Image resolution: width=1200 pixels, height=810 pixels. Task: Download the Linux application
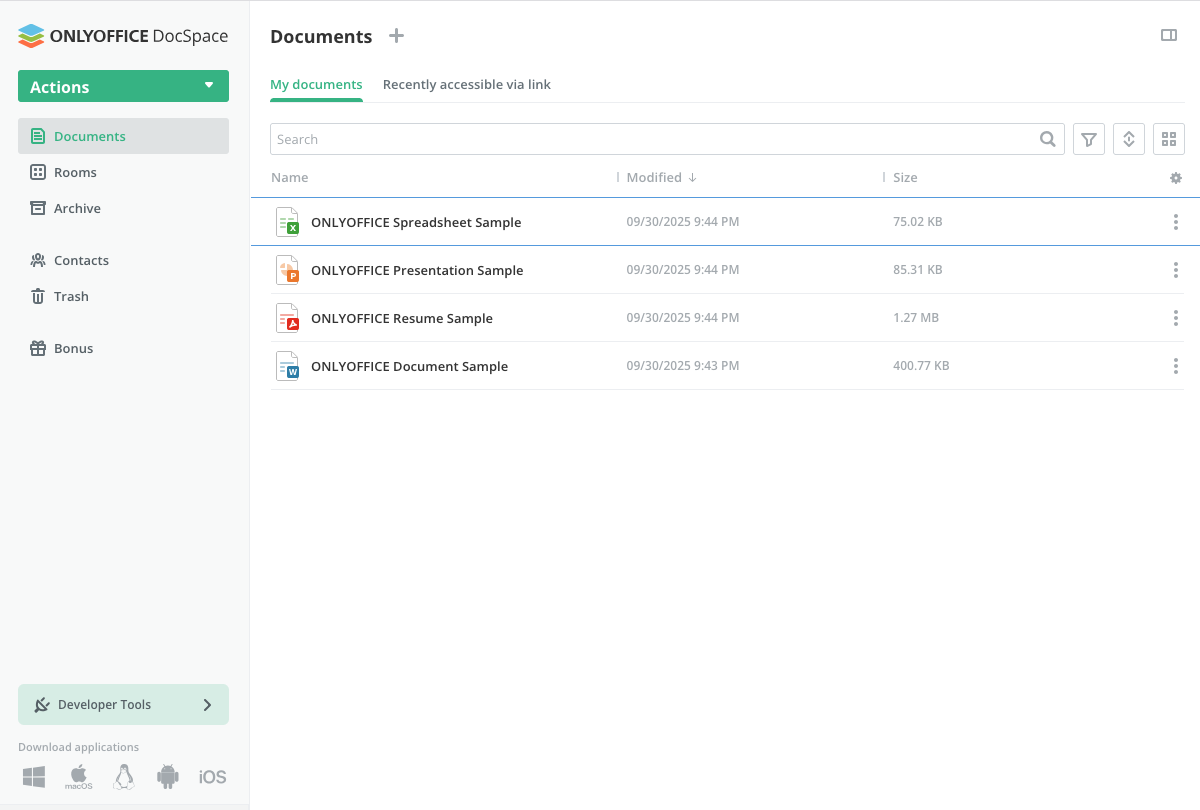coord(124,777)
